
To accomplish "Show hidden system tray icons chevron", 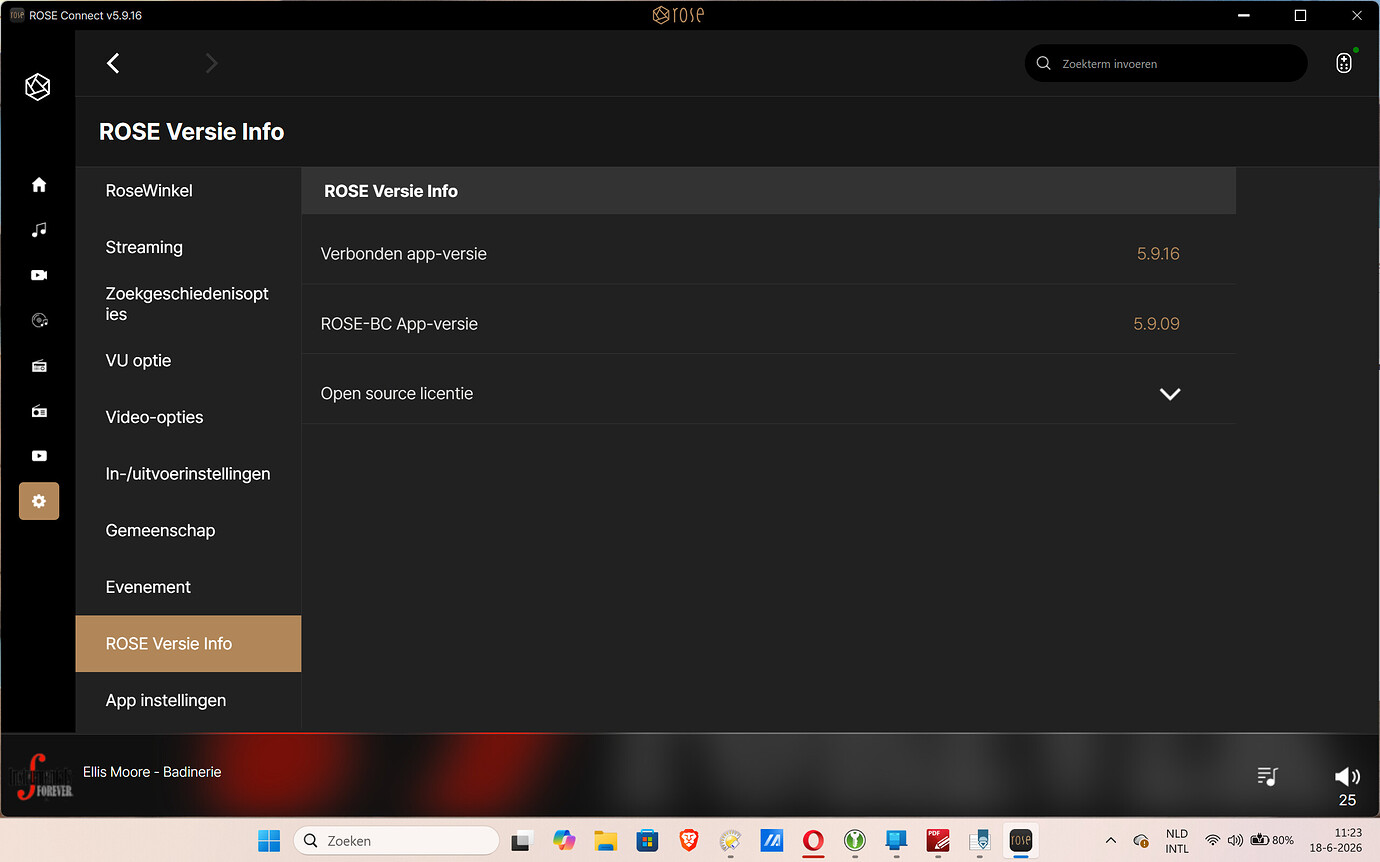I will [1110, 841].
